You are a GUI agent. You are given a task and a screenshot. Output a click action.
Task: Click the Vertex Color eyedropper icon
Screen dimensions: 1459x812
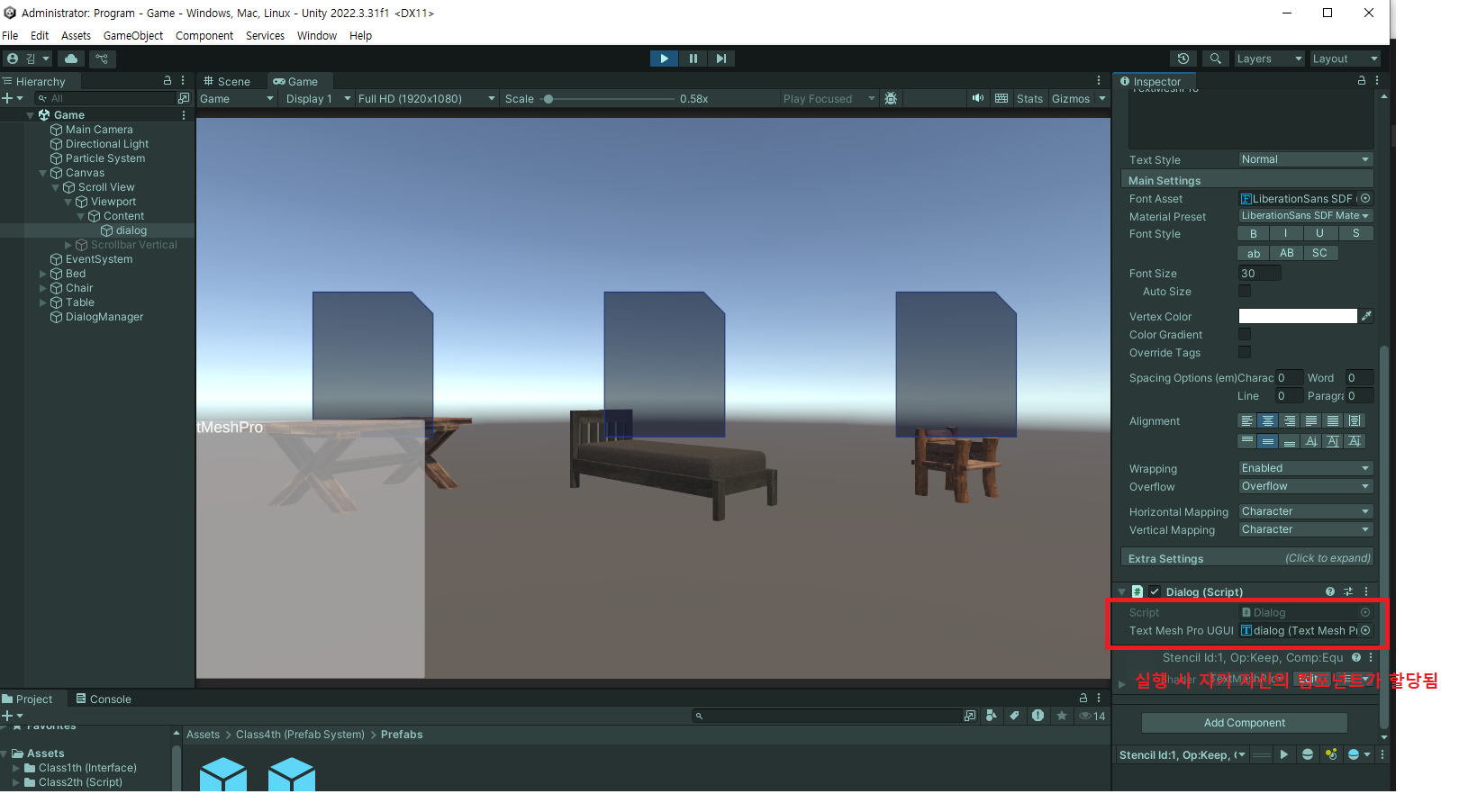pyautogui.click(x=1366, y=316)
